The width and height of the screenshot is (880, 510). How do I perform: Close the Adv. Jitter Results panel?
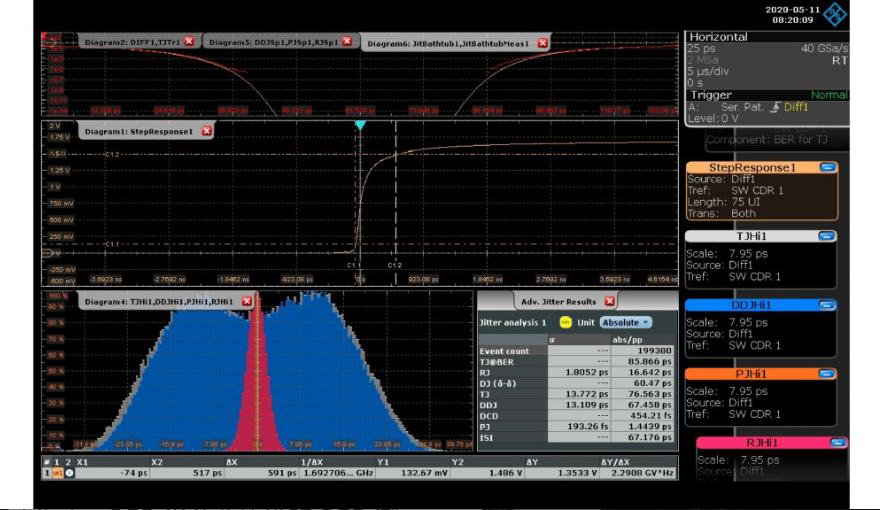point(610,301)
